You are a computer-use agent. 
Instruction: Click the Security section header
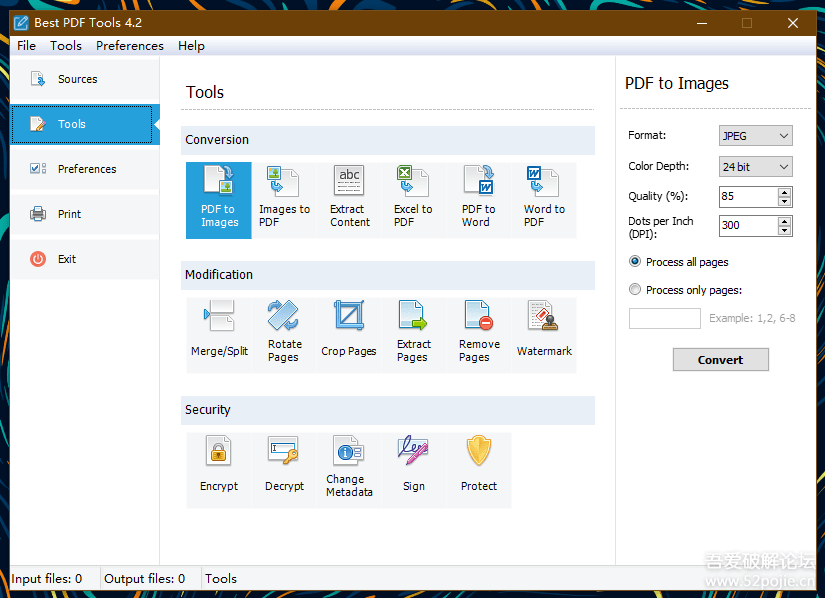click(388, 410)
